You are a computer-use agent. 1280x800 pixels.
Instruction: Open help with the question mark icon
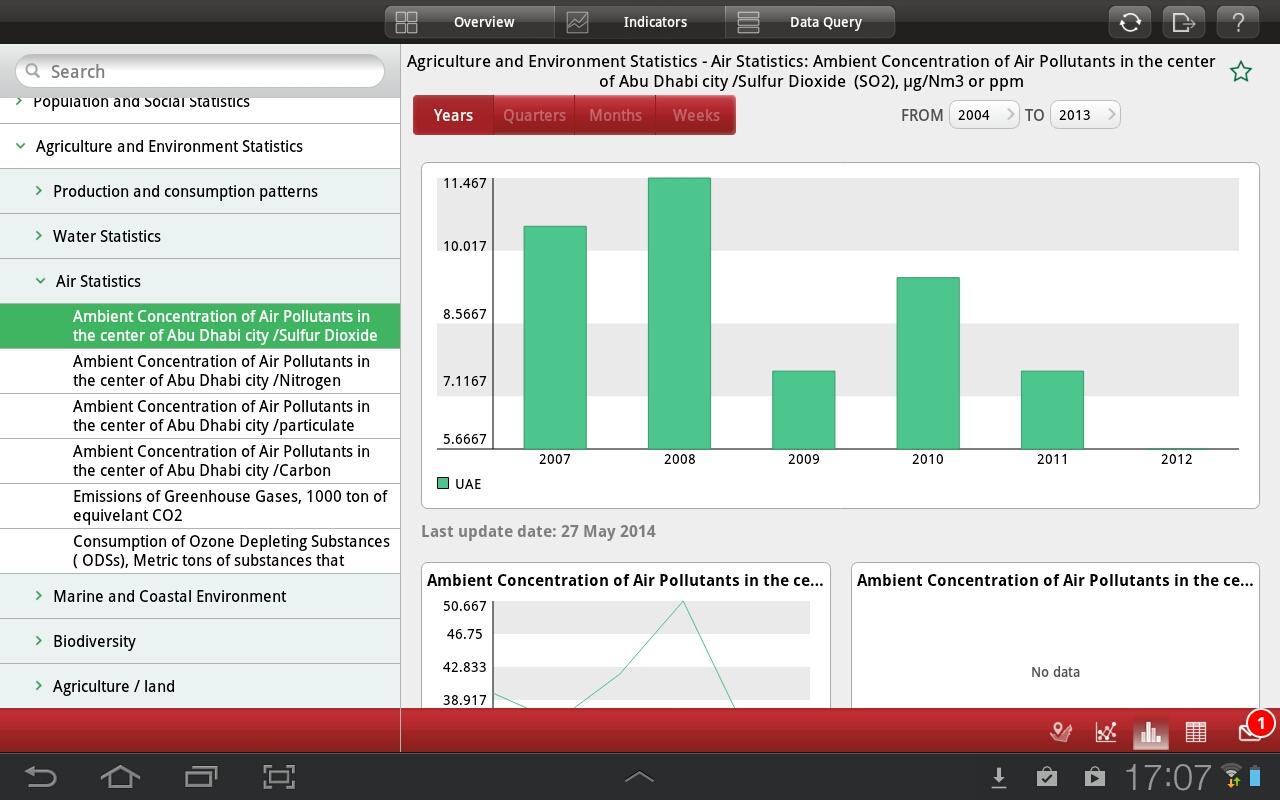click(x=1238, y=22)
